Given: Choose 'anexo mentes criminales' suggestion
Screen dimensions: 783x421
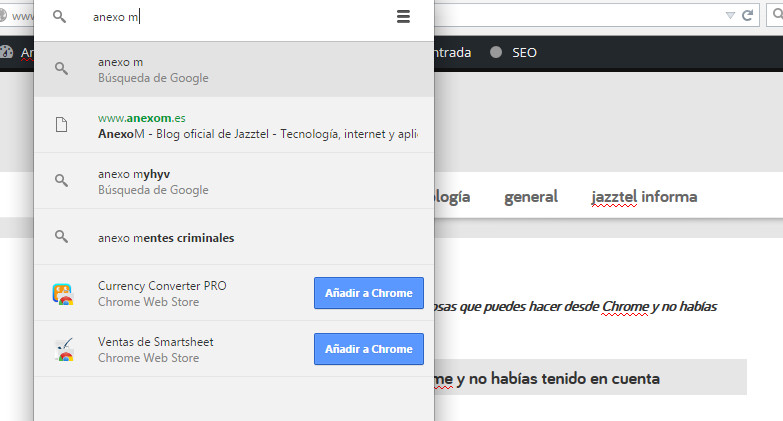Looking at the screenshot, I should pos(234,237).
